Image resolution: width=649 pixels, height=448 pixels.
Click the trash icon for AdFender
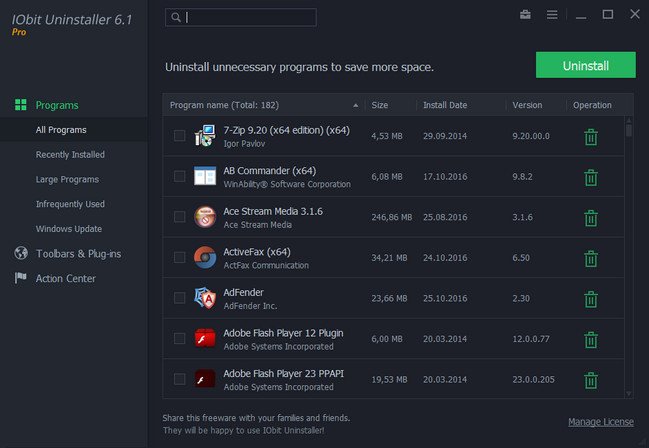click(x=591, y=299)
